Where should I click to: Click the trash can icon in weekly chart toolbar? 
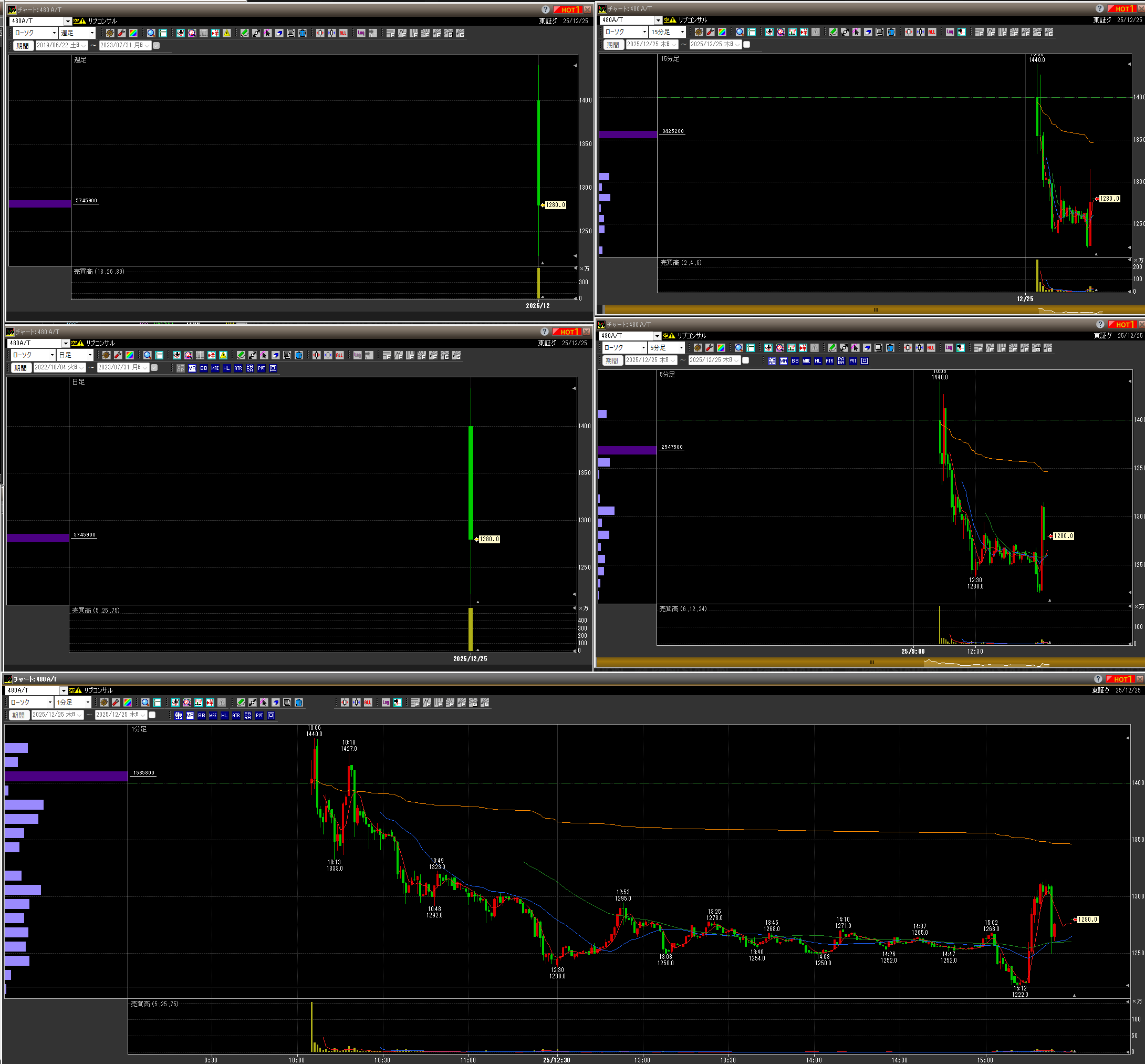[x=302, y=34]
